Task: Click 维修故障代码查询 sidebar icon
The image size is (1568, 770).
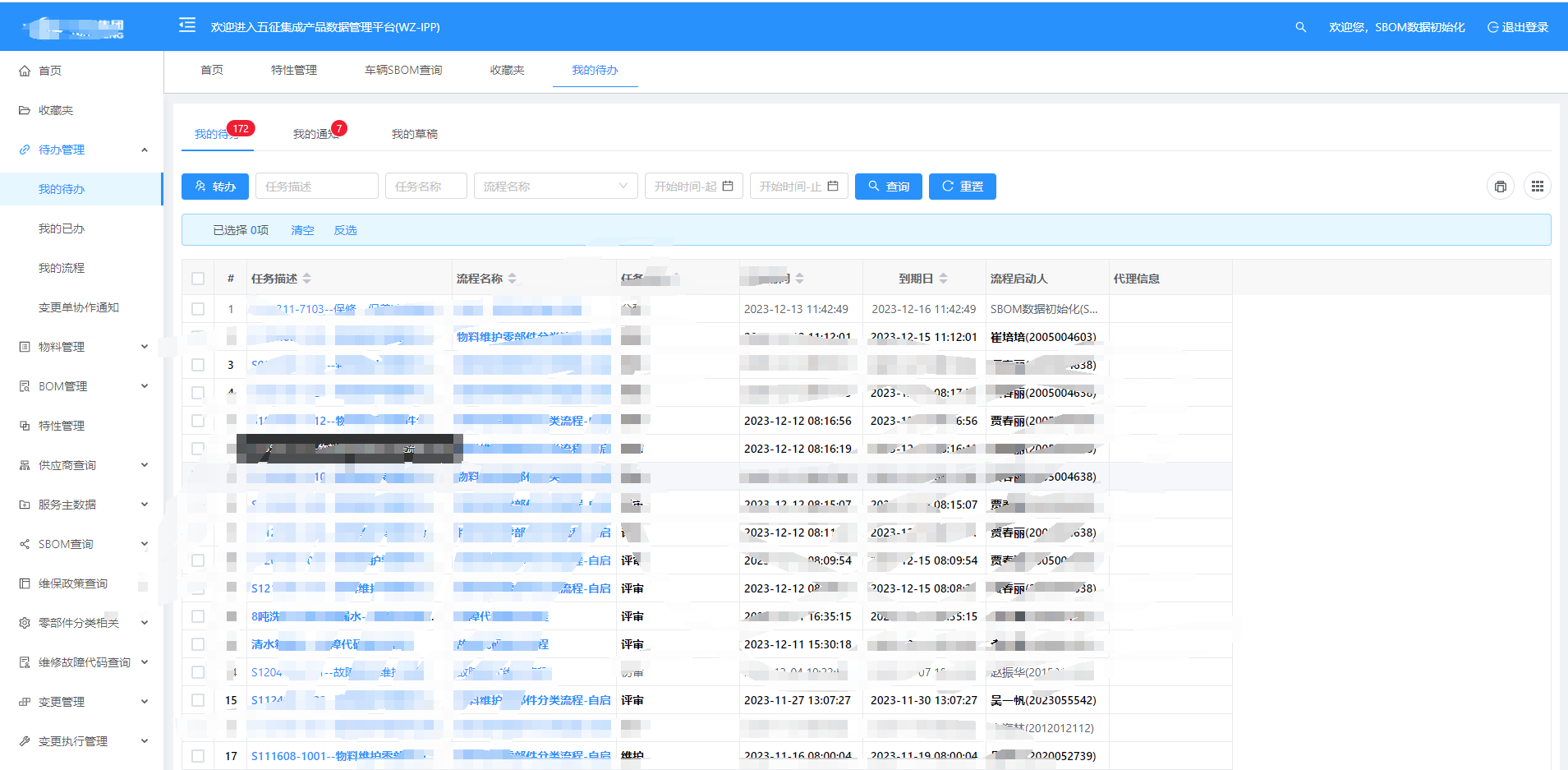Action: [25, 662]
